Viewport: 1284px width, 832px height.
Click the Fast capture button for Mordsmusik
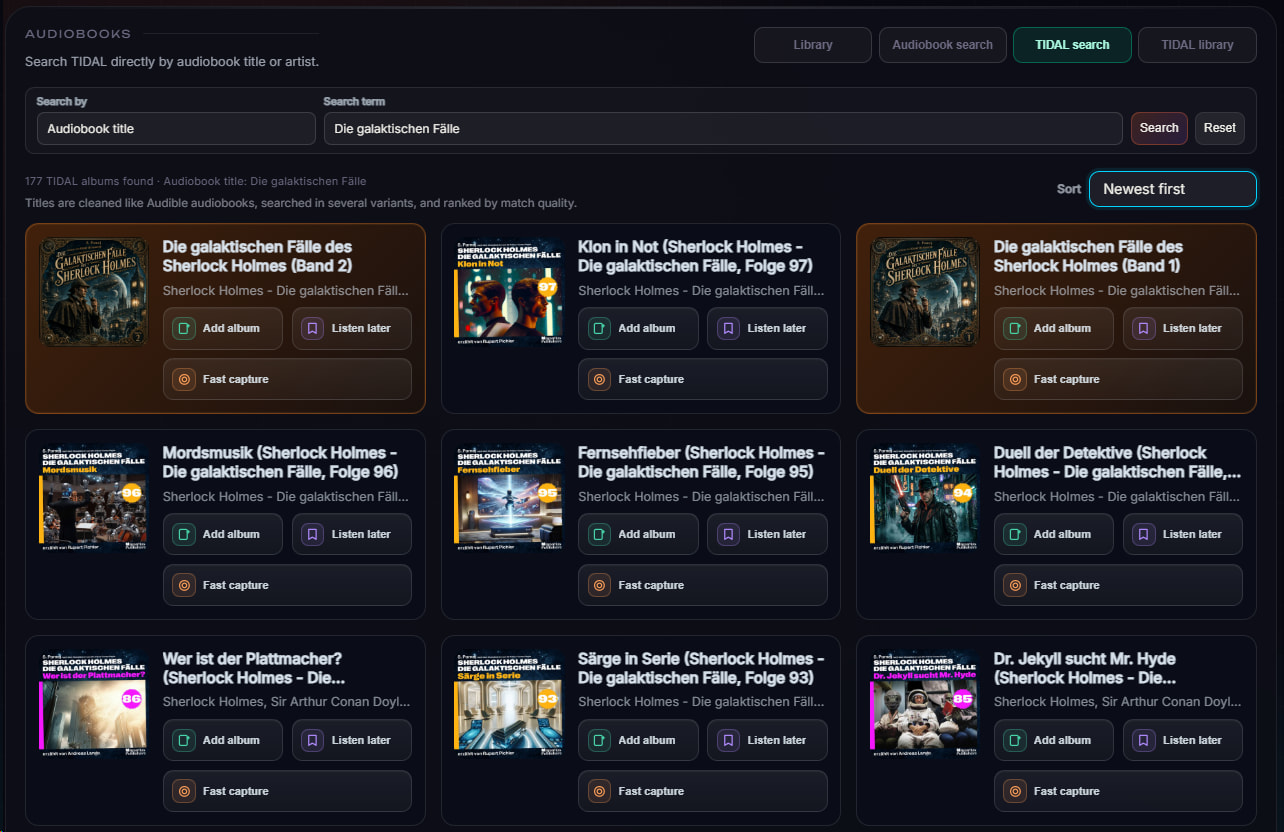[x=287, y=585]
